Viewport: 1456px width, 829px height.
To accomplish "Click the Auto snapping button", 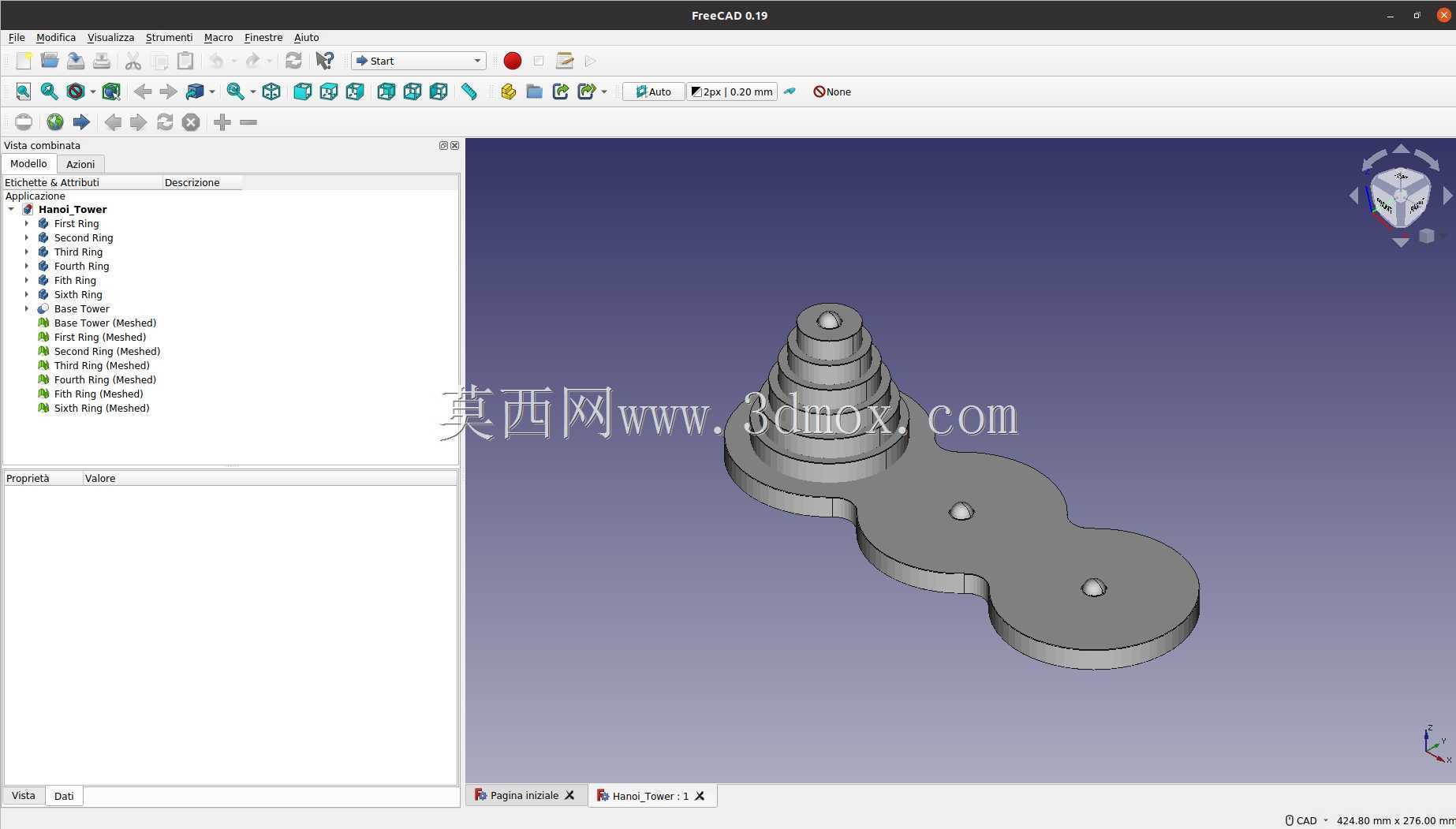I will click(654, 91).
